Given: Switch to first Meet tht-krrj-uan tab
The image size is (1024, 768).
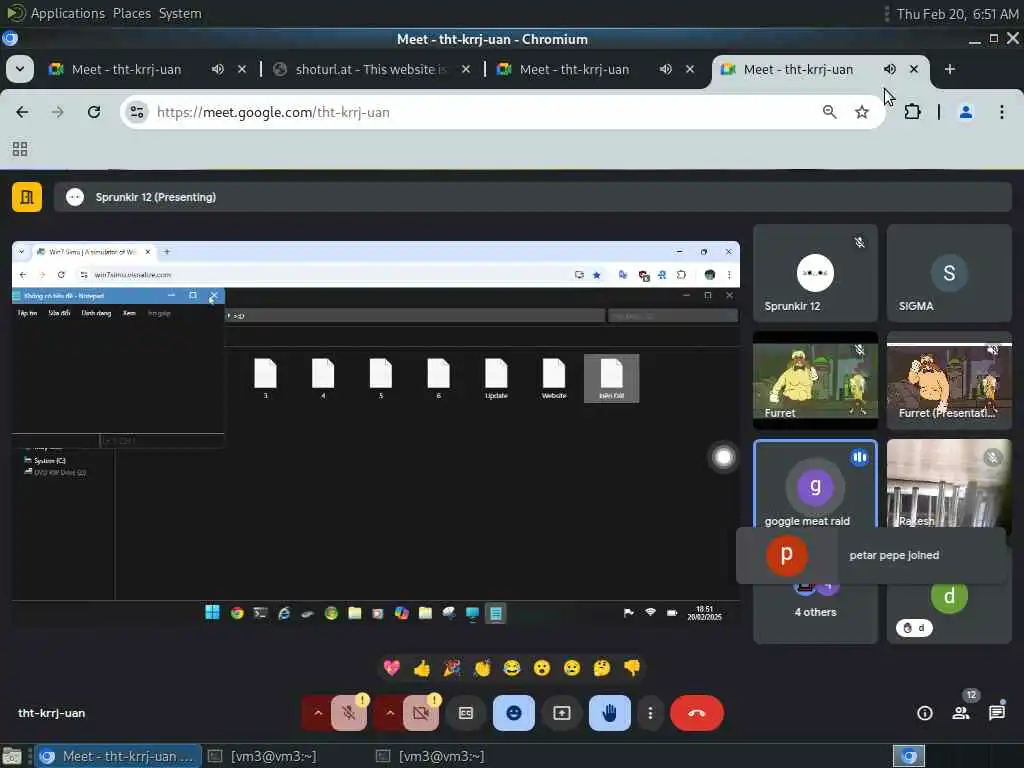Looking at the screenshot, I should (x=126, y=69).
